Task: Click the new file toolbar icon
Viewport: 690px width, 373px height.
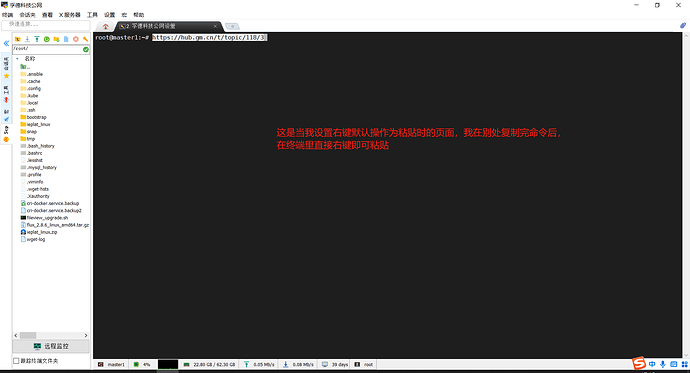Action: (x=66, y=39)
